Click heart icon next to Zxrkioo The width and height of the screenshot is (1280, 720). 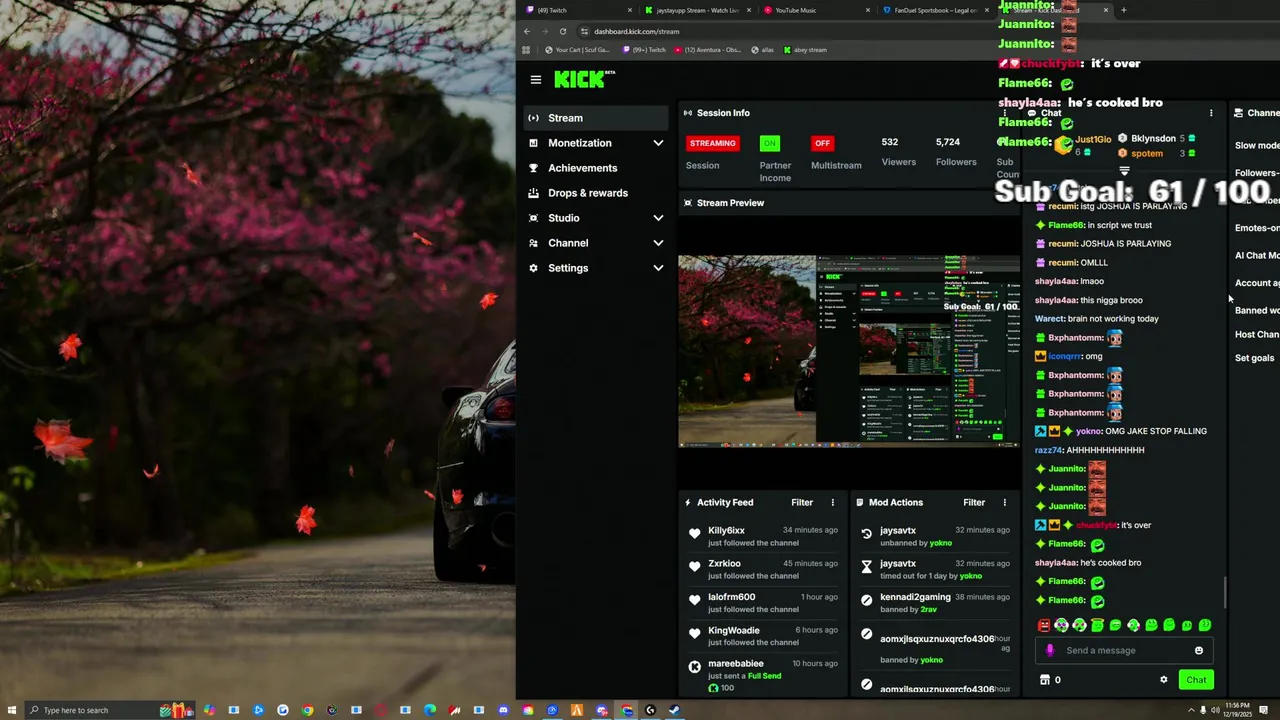(x=695, y=567)
